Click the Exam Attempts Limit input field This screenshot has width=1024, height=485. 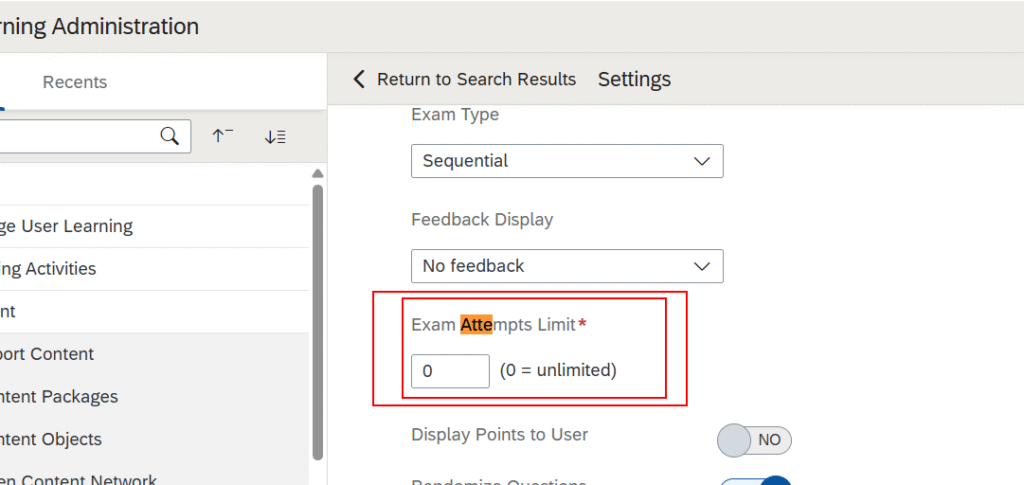coord(450,371)
